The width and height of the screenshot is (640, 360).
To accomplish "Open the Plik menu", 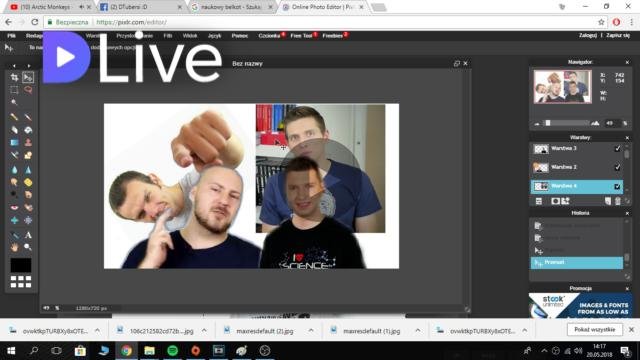I will pos(11,36).
